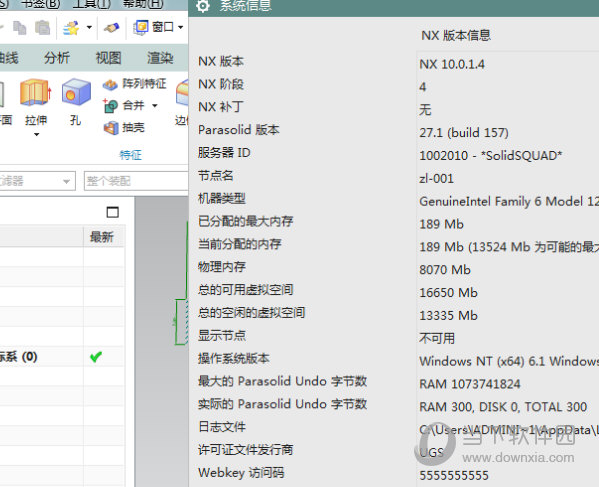This screenshot has height=487, width=599.
Task: Switch to the 分析 ribbon tab
Action: (x=57, y=58)
